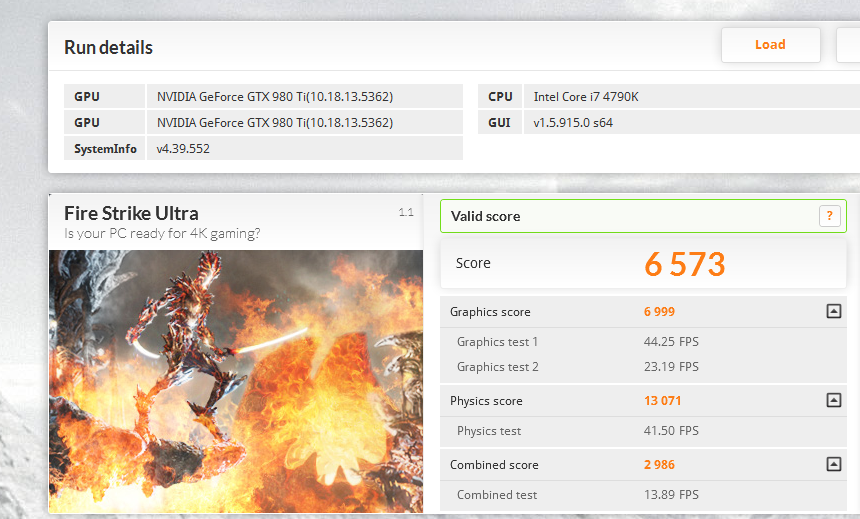Select Graphics test 1 result 44.25 FPS
Screen dimensions: 860x519
pyautogui.click(x=671, y=342)
